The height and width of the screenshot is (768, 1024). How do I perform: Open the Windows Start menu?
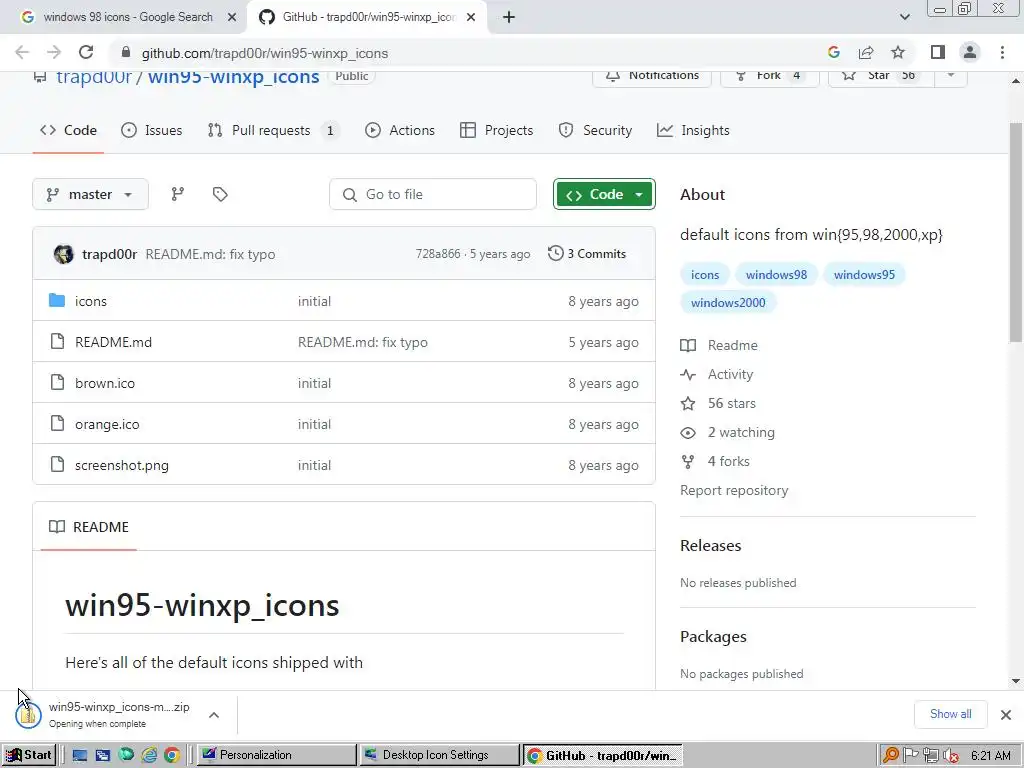click(29, 755)
